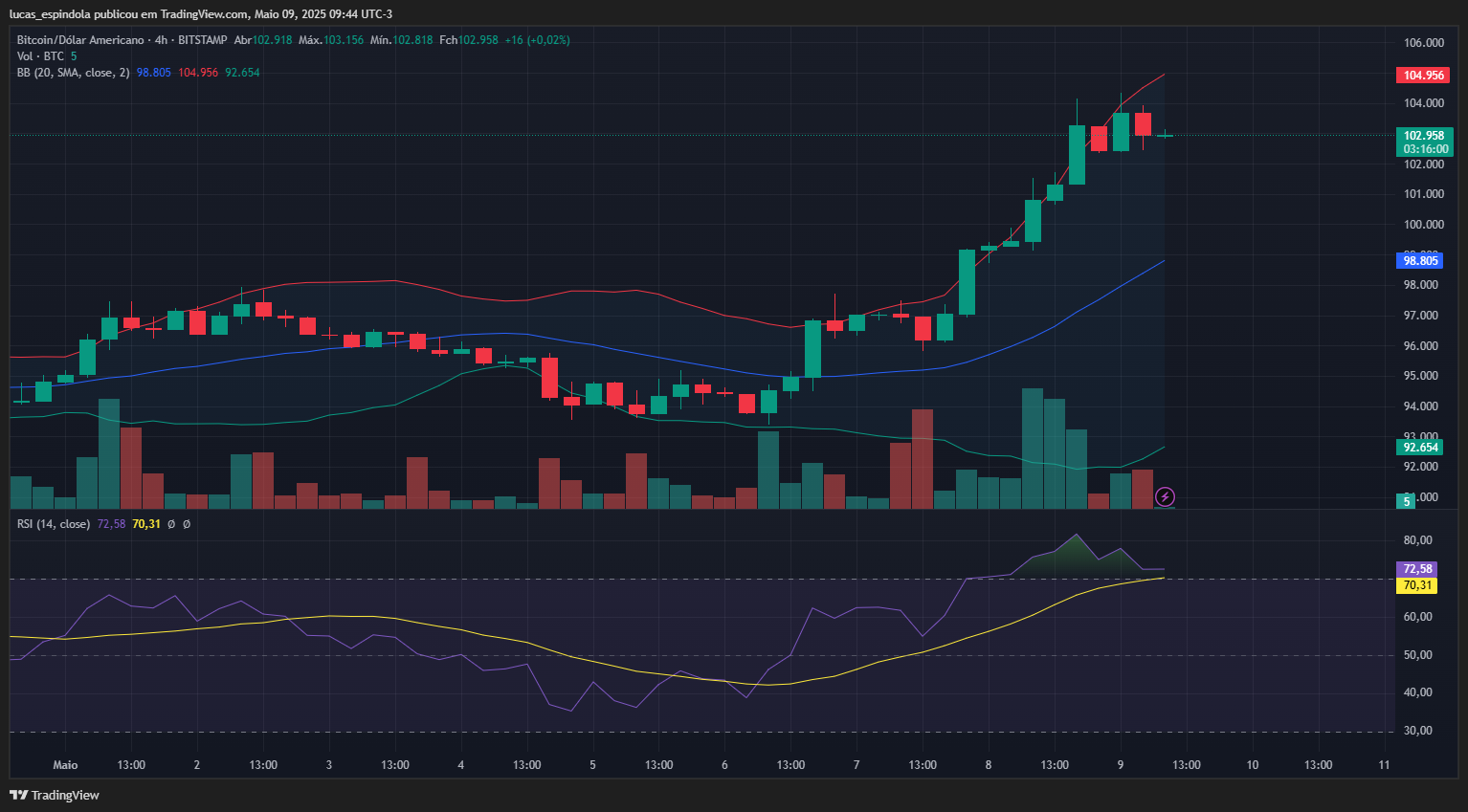1468x812 pixels.
Task: Click the Vol · BTC indicator legend
Action: [x=40, y=56]
